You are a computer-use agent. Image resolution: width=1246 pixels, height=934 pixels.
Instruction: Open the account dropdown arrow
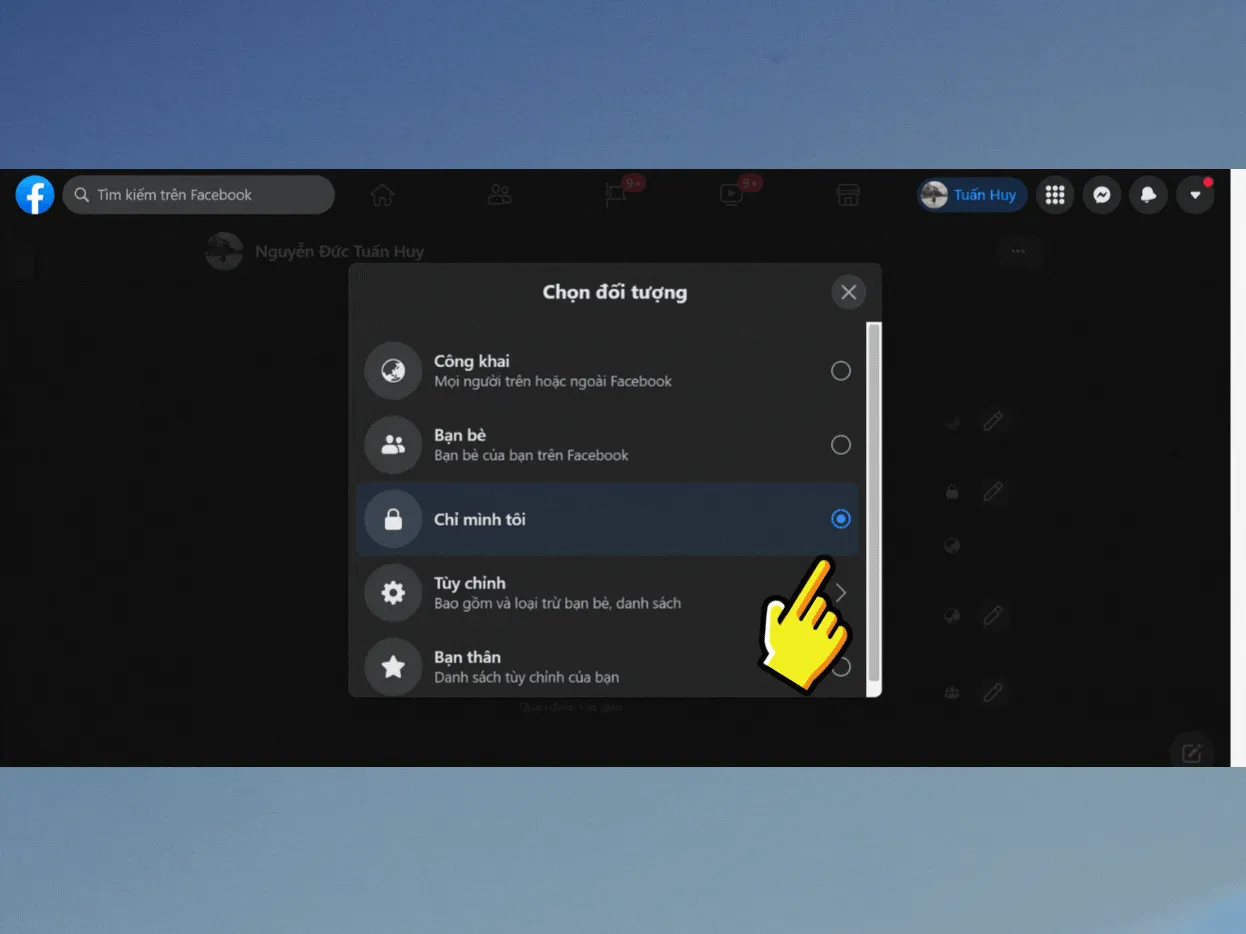1195,195
